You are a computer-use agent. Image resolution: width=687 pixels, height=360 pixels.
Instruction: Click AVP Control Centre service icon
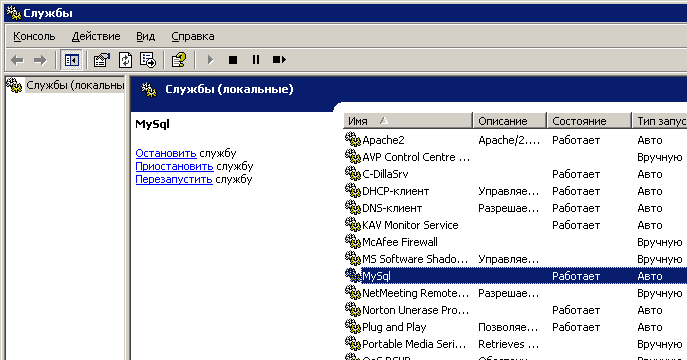(x=353, y=157)
